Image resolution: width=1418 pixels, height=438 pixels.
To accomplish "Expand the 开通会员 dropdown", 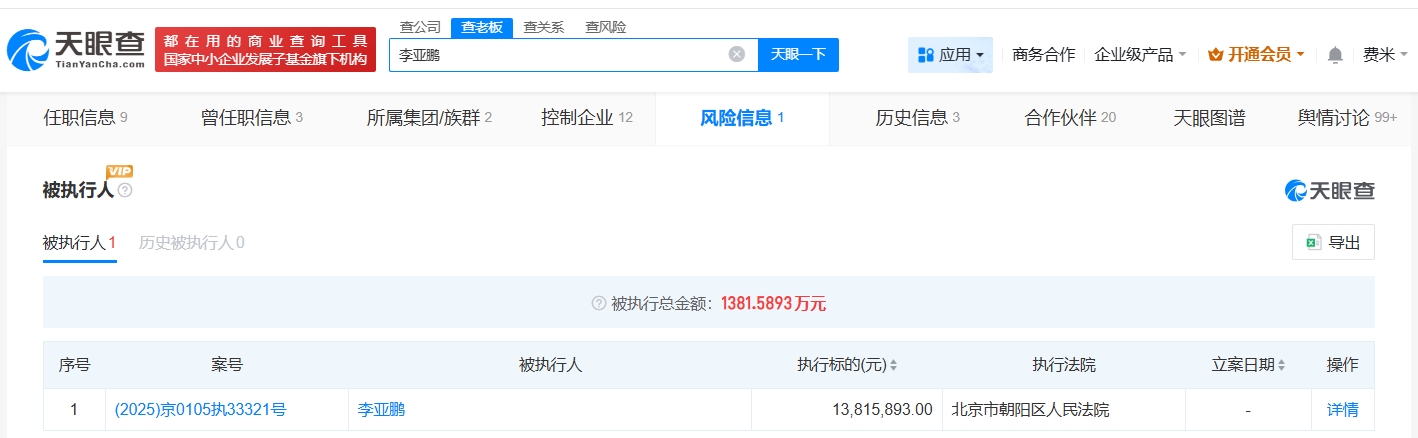I will 1256,55.
